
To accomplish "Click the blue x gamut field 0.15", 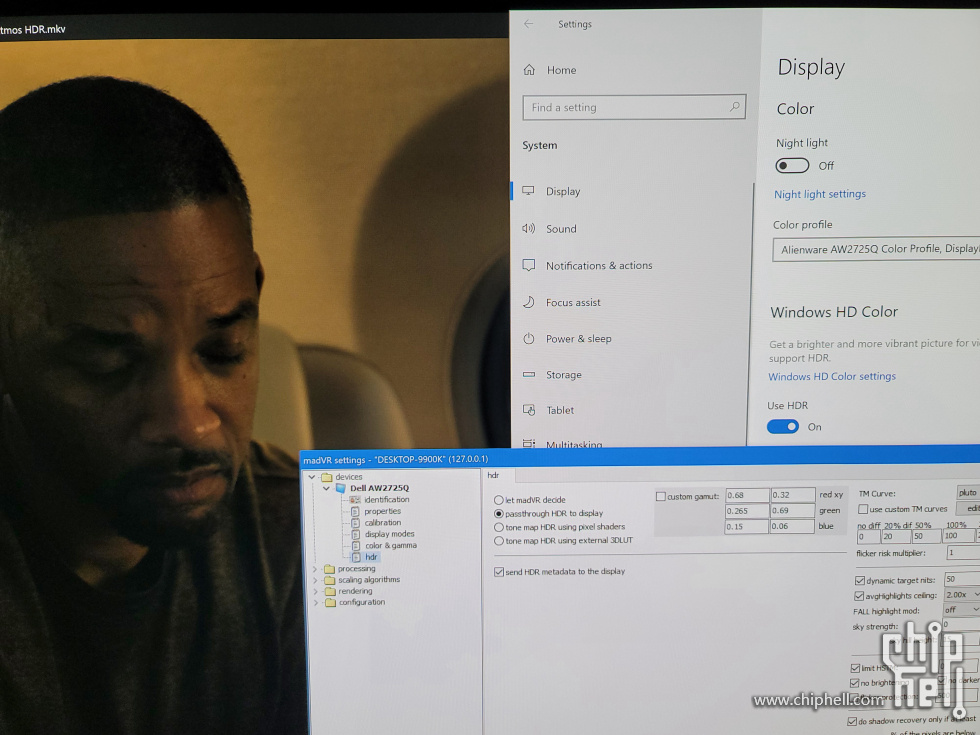I will pos(746,526).
